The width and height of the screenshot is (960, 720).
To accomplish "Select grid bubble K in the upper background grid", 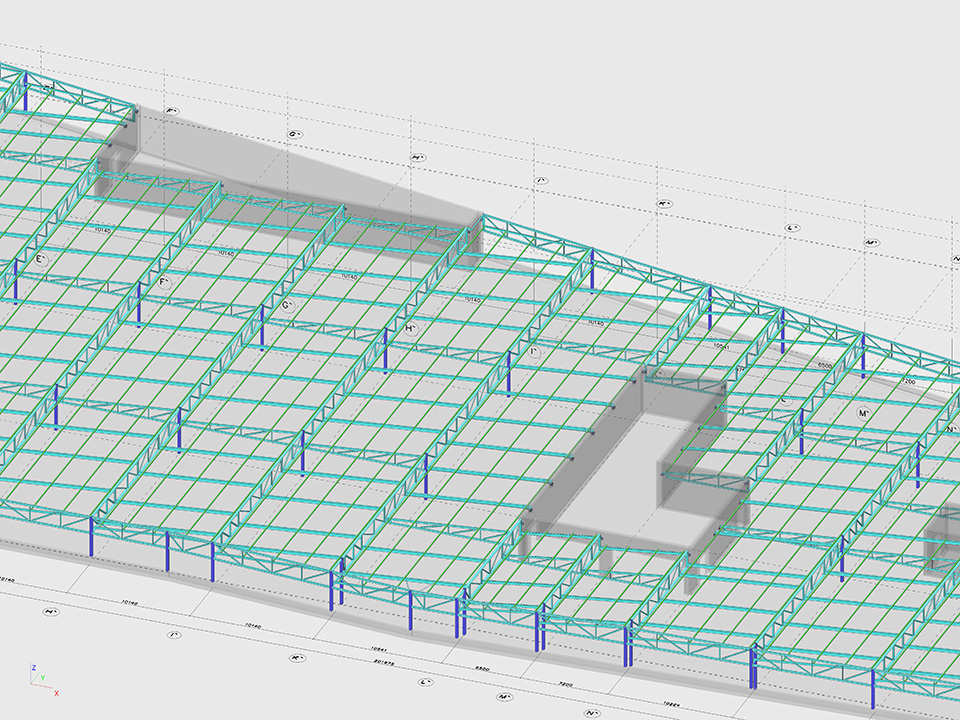I will (x=663, y=204).
